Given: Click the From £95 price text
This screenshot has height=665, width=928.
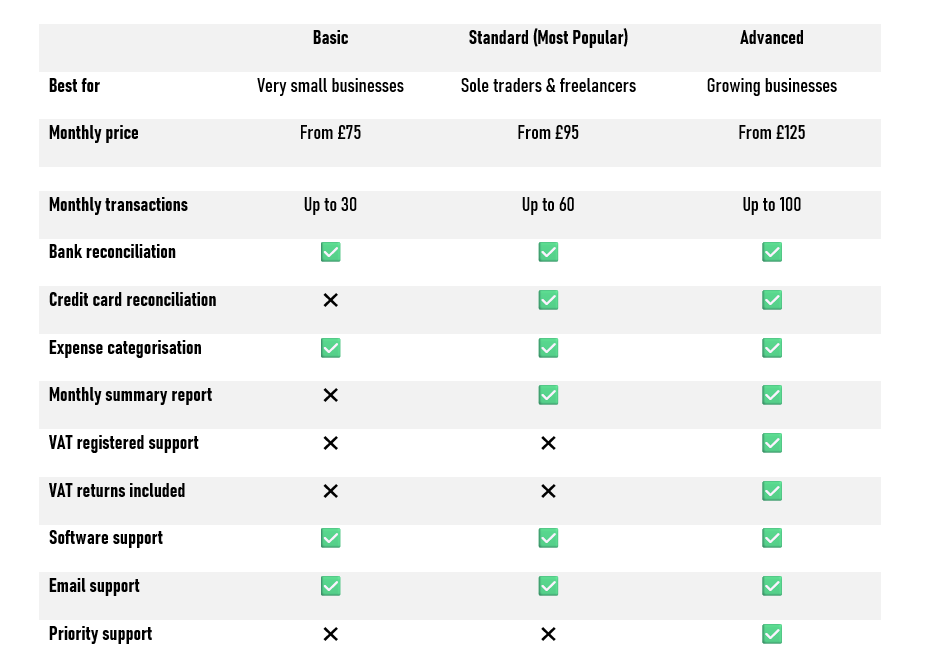Looking at the screenshot, I should tap(548, 133).
